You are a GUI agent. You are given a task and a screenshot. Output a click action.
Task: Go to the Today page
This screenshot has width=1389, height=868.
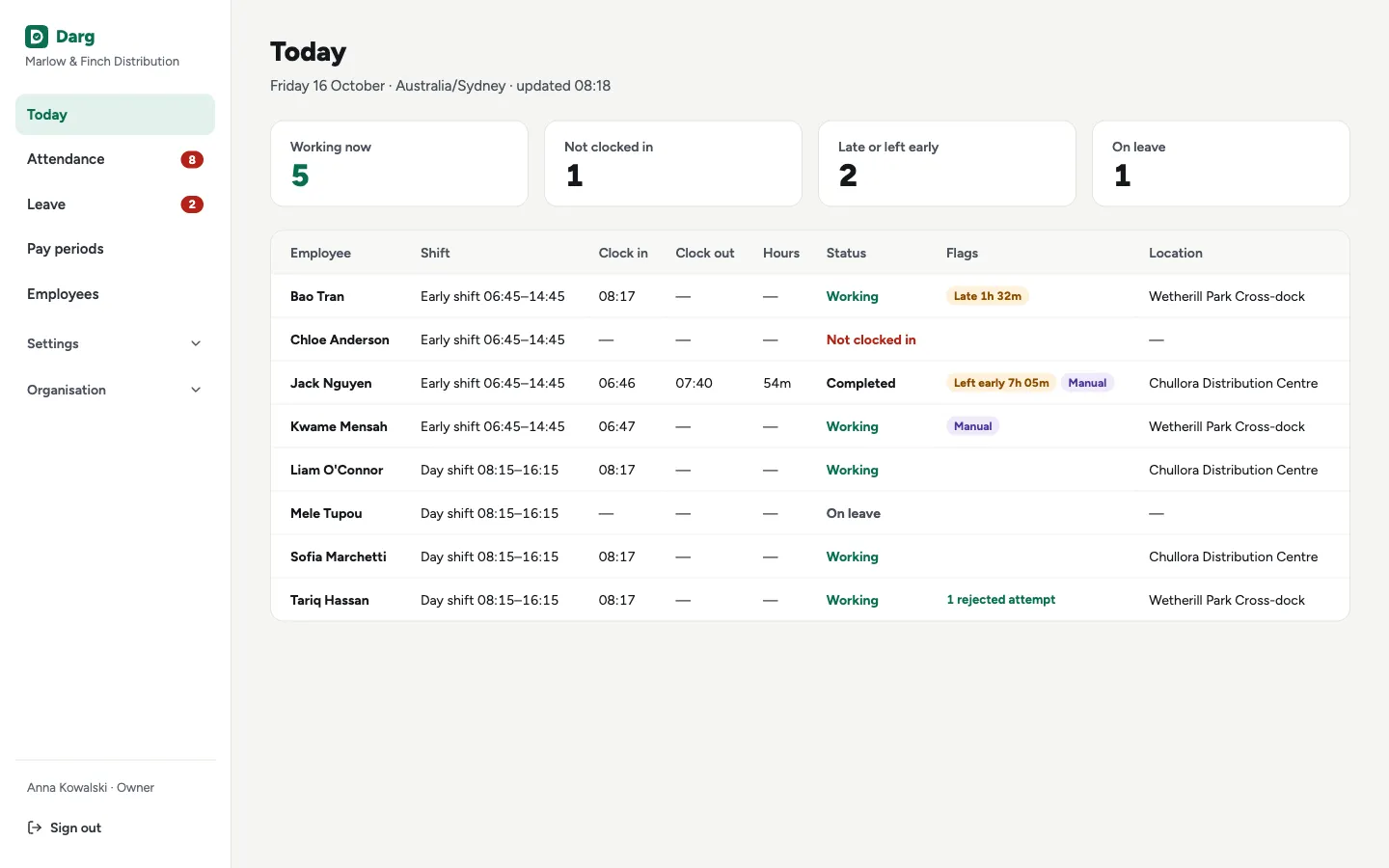(x=115, y=115)
